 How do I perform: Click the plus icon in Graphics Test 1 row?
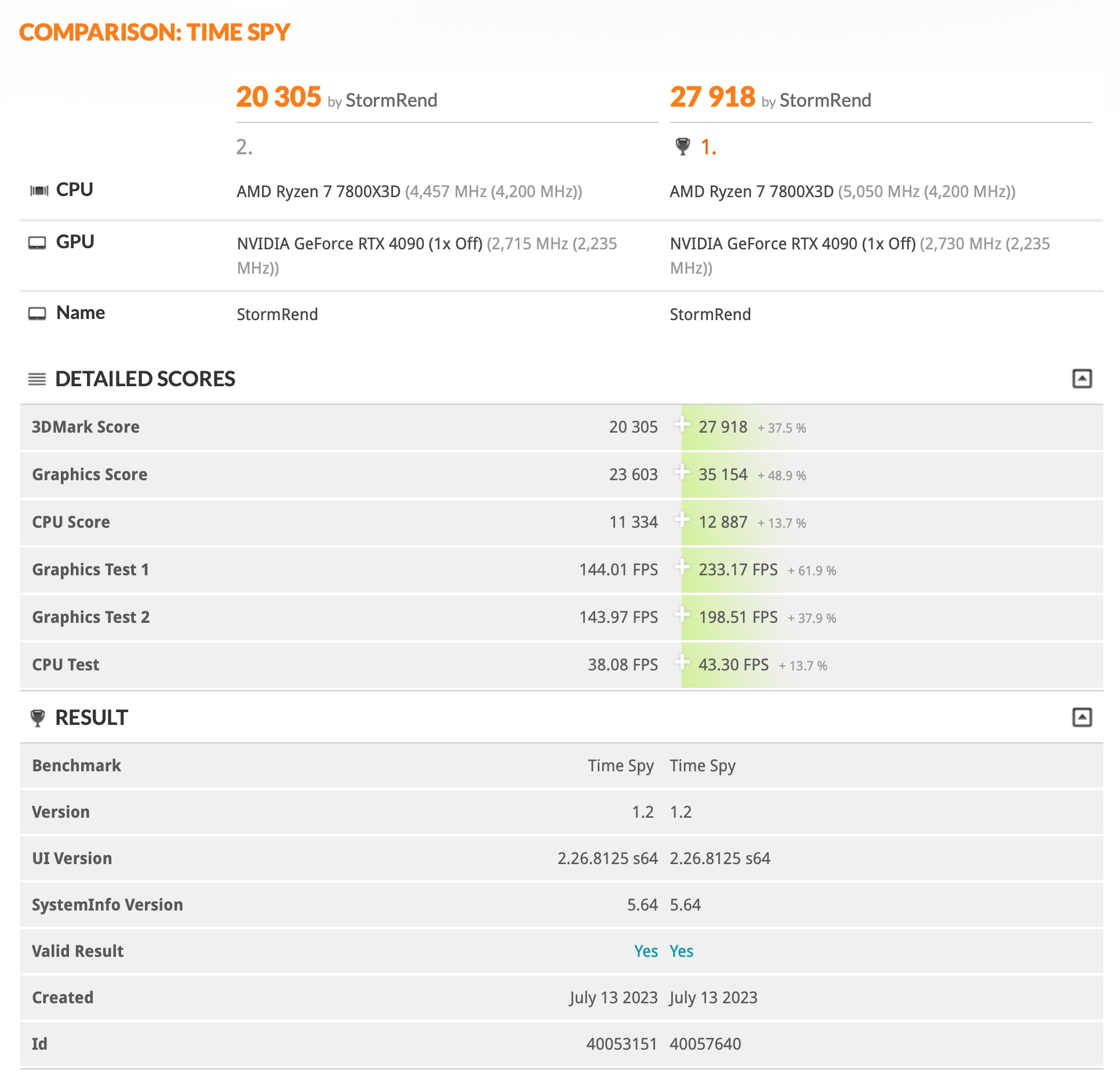682,567
